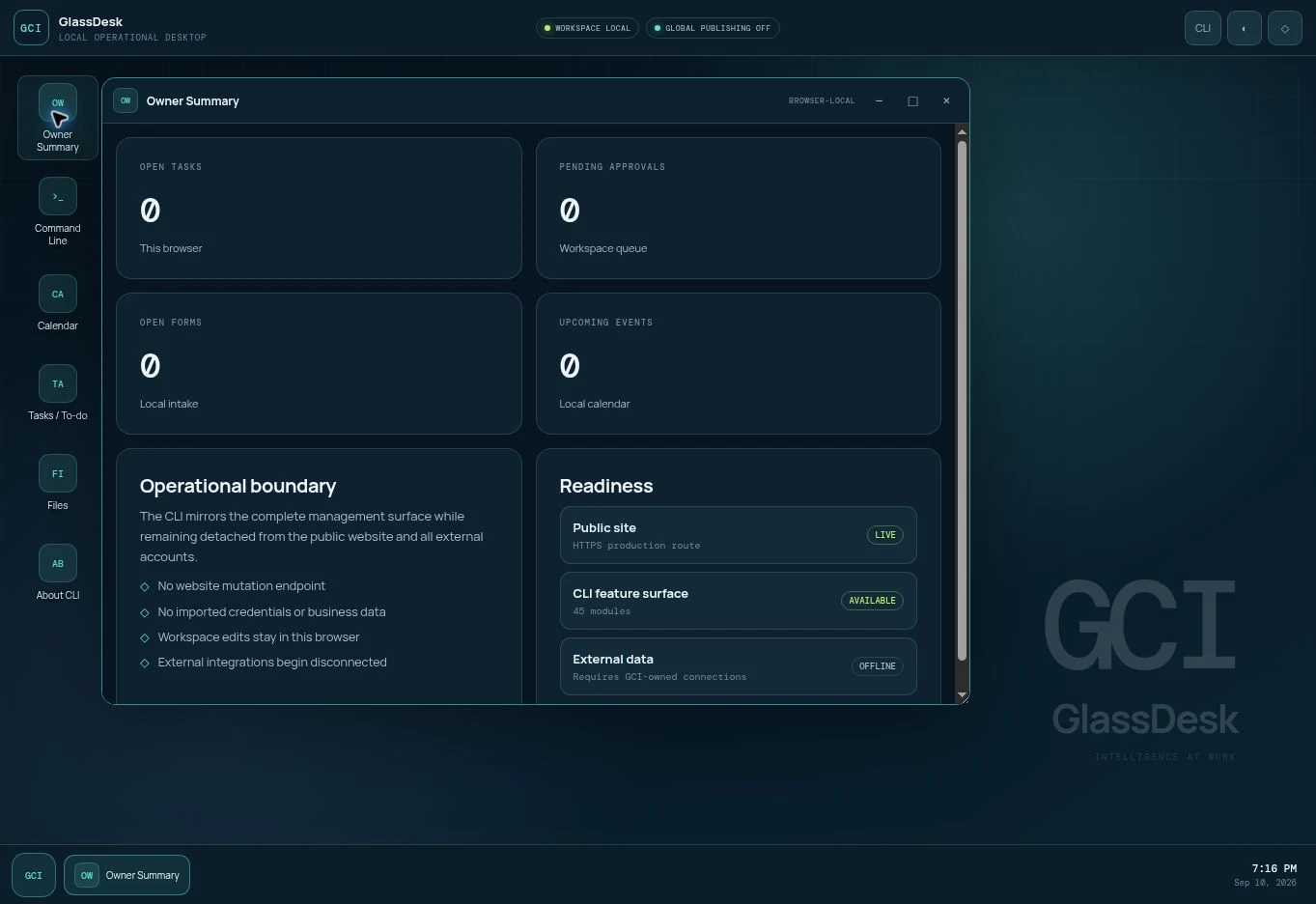The width and height of the screenshot is (1316, 904).
Task: Click the Open Tasks card
Action: (319, 208)
